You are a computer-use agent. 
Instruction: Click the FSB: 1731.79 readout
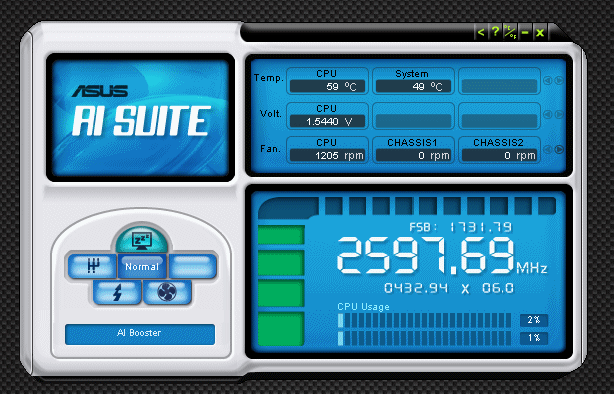460,227
